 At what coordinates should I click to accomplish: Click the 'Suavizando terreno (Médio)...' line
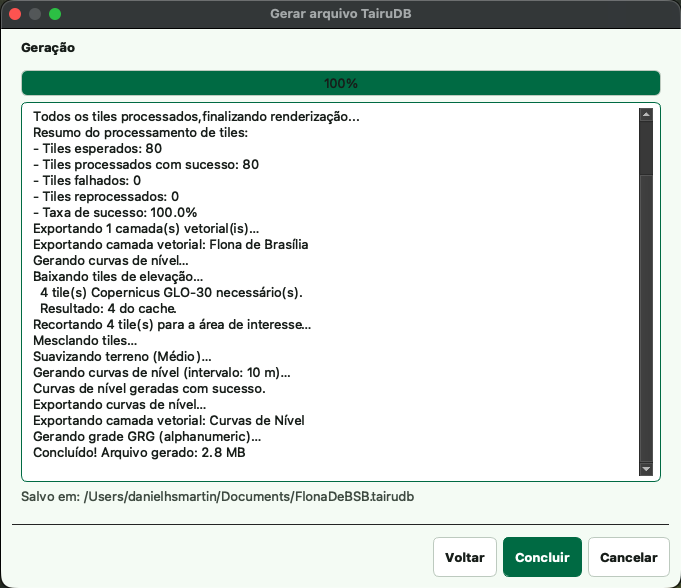click(x=122, y=357)
